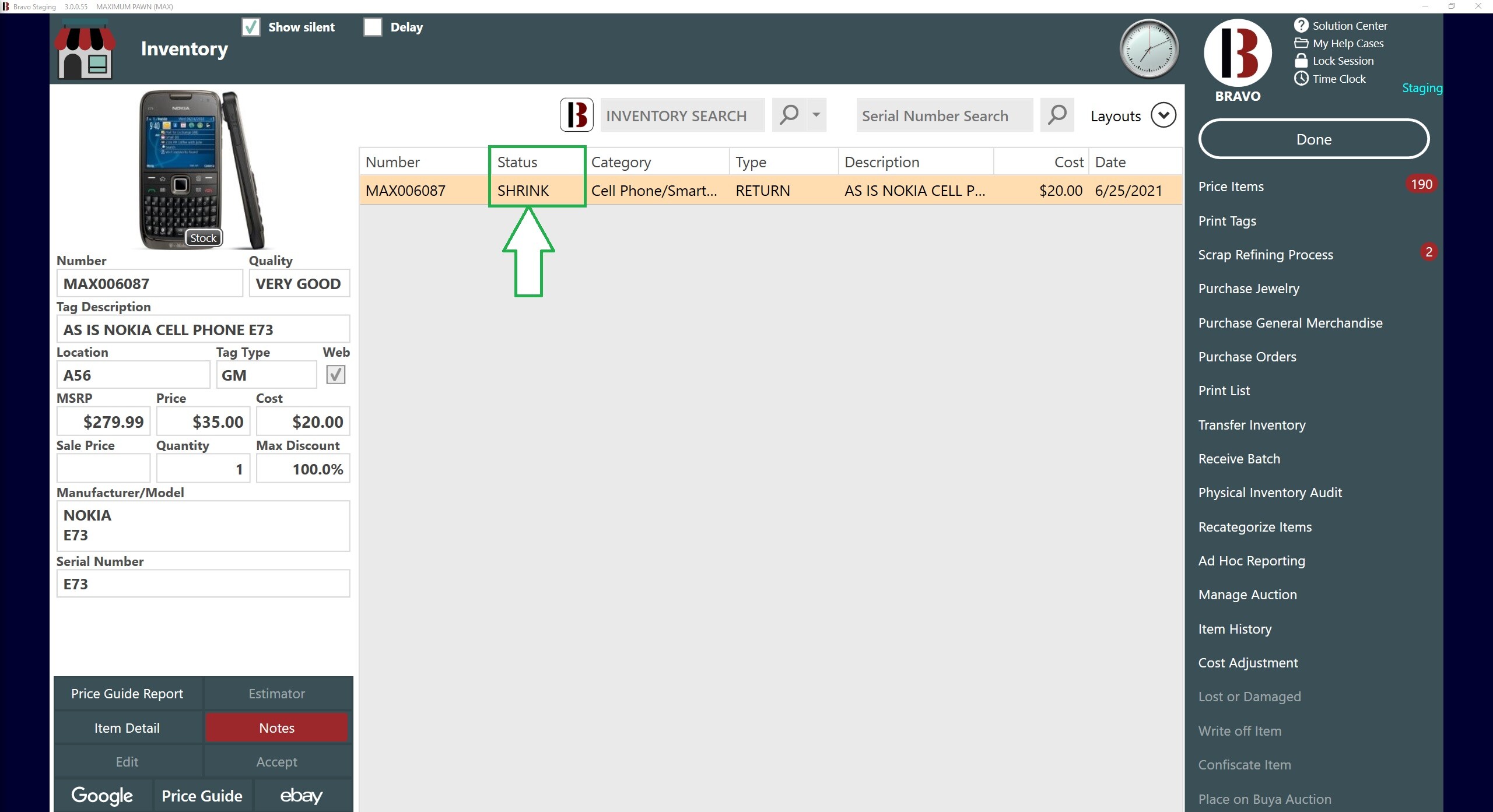1493x812 pixels.
Task: Click Bravo B icon beside Inventory Search
Action: coord(577,115)
